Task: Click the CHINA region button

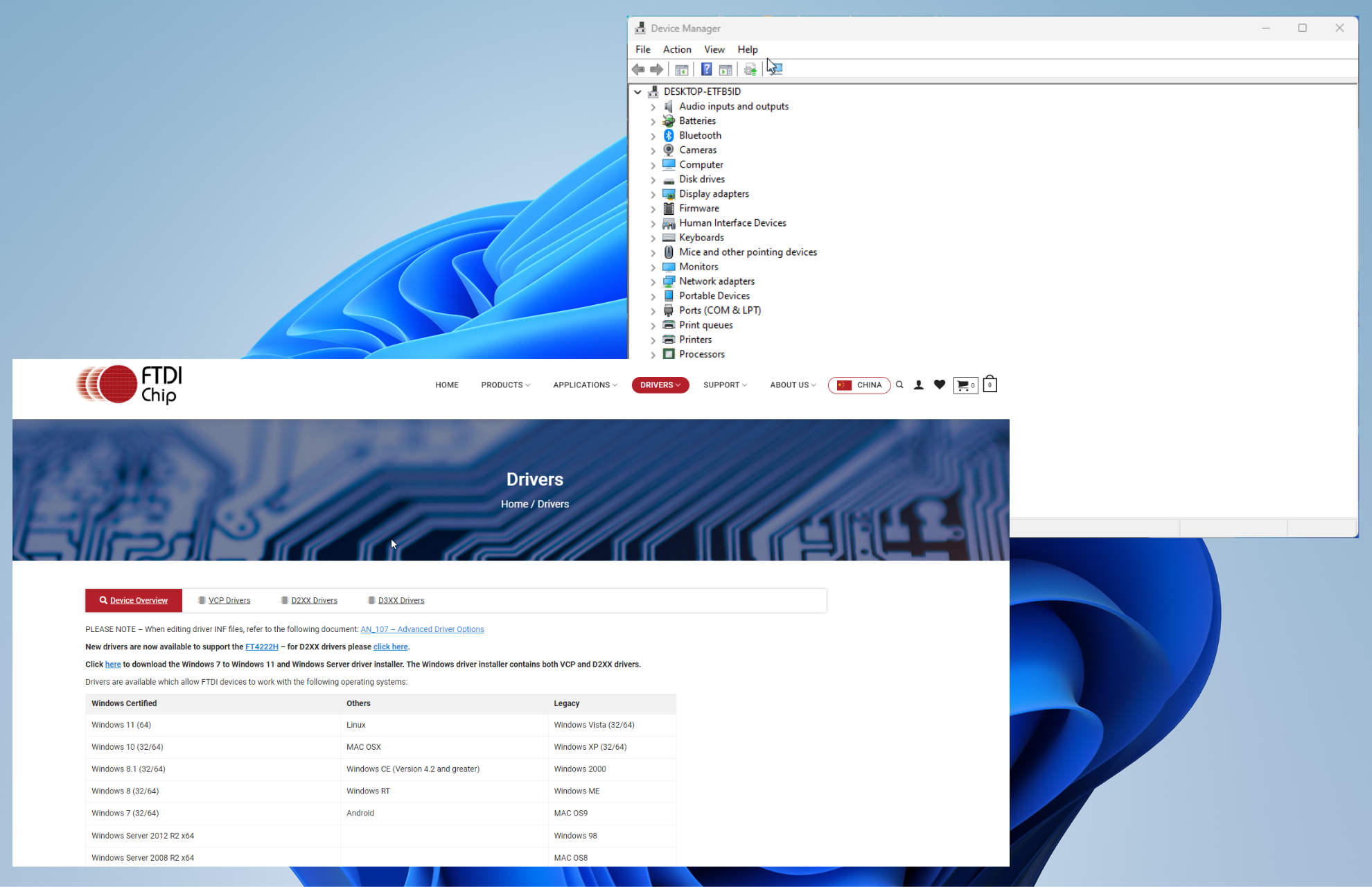Action: point(859,385)
